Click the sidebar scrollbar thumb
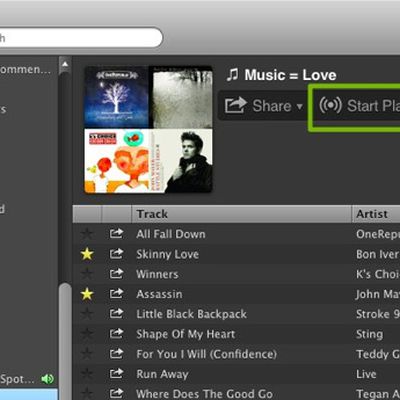Image resolution: width=400 pixels, height=400 pixels. click(65, 342)
